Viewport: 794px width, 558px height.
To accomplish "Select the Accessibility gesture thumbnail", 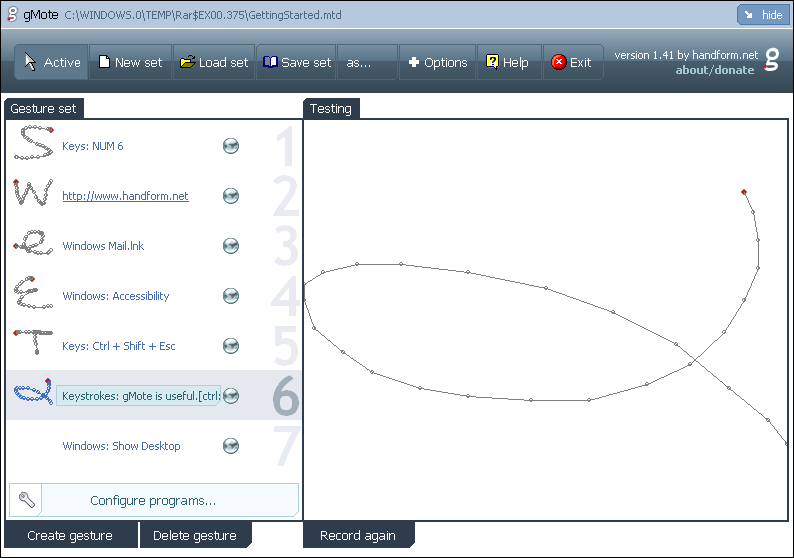I will 33,293.
